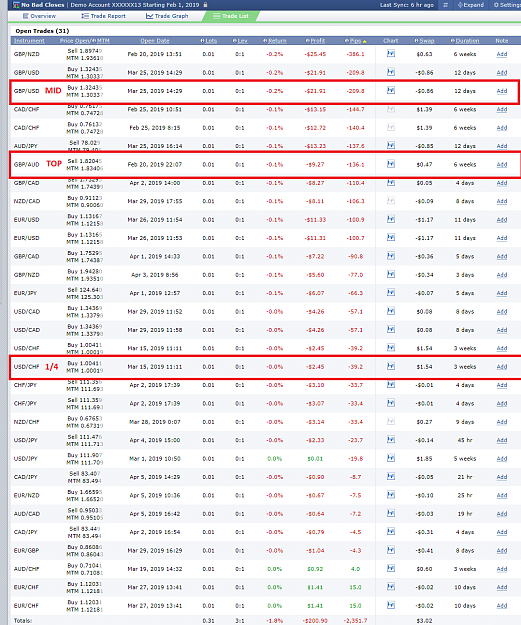Viewport: 521px width, 625px height.
Task: Click Add note in the GBP/AUD row
Action: click(x=502, y=164)
